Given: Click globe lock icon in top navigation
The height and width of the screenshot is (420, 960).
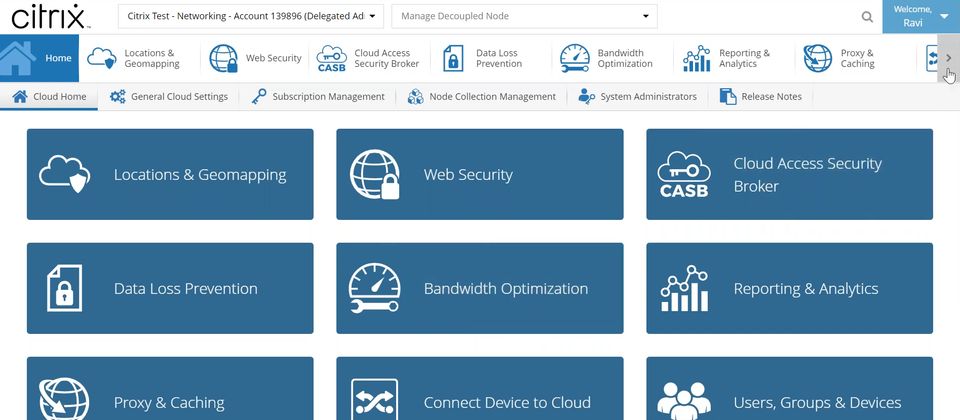Looking at the screenshot, I should 223,58.
